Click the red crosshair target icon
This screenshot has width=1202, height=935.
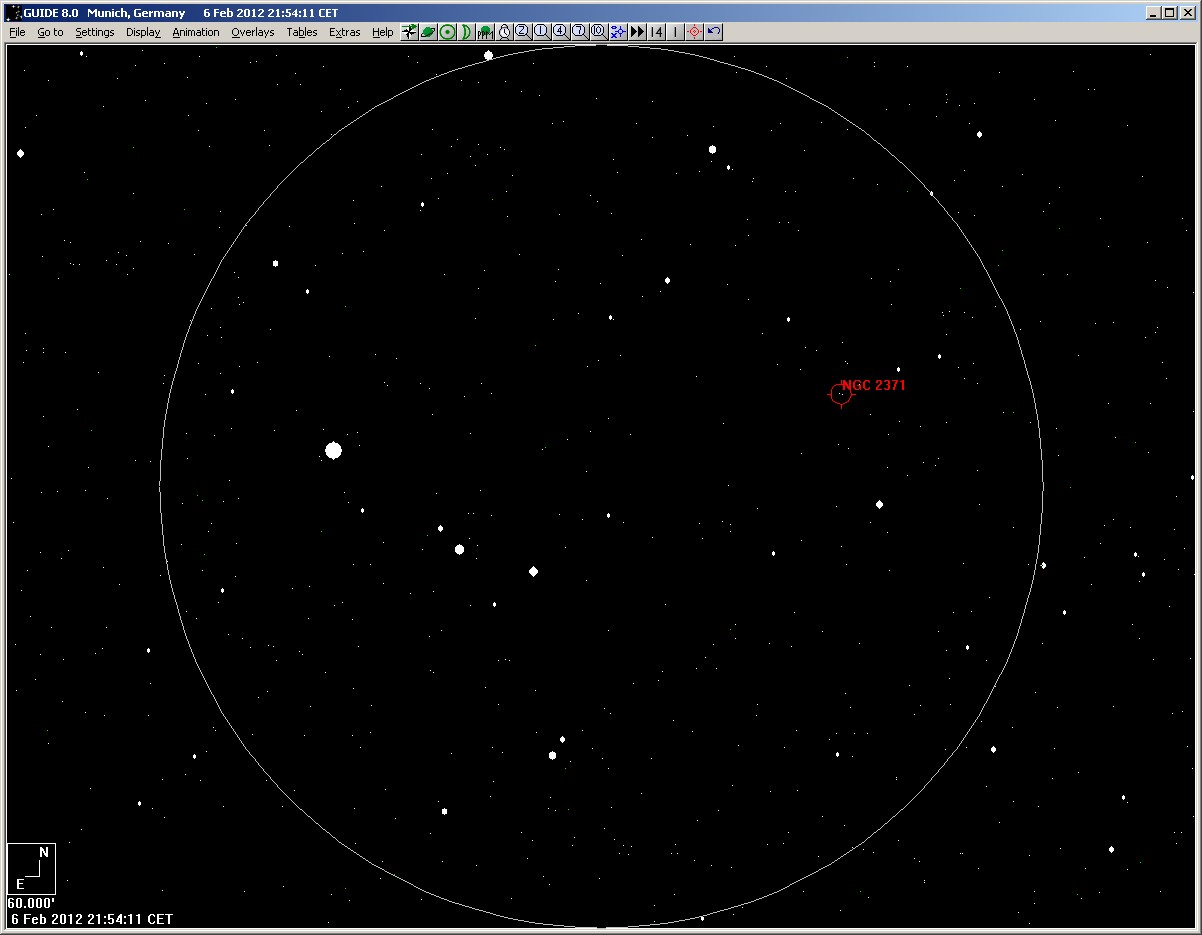coord(694,32)
